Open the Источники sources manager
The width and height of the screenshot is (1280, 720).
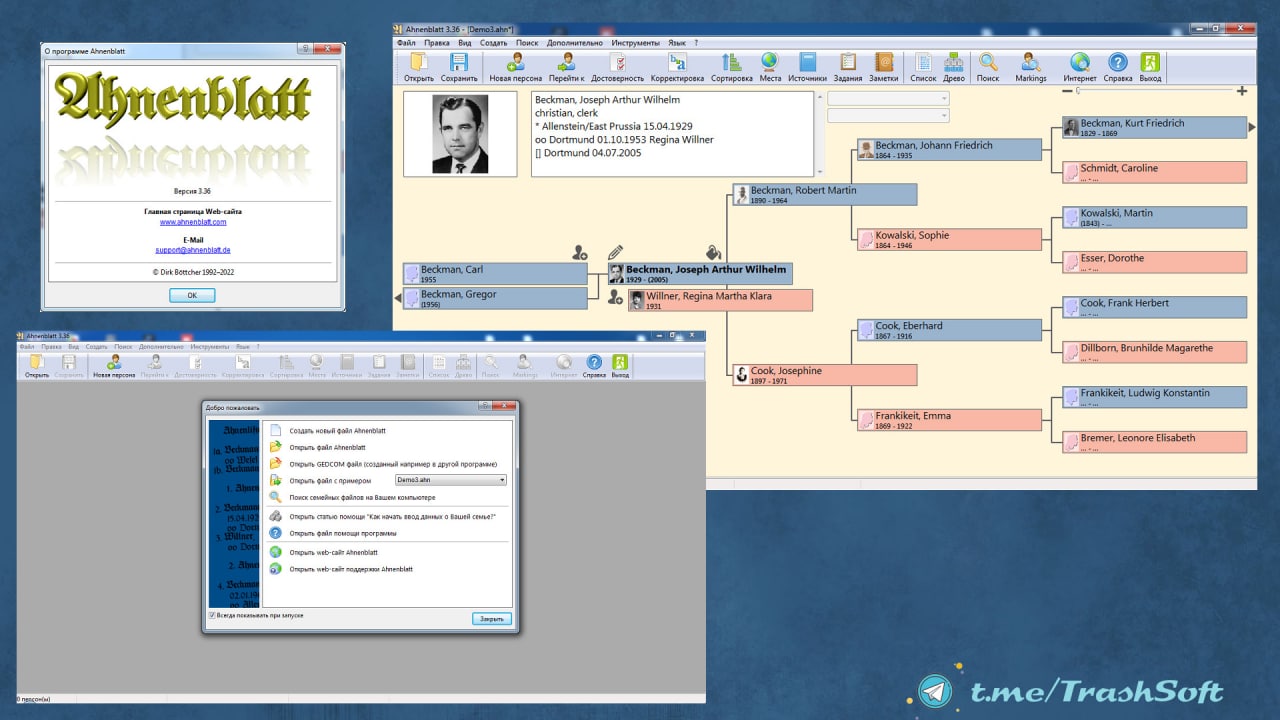807,67
